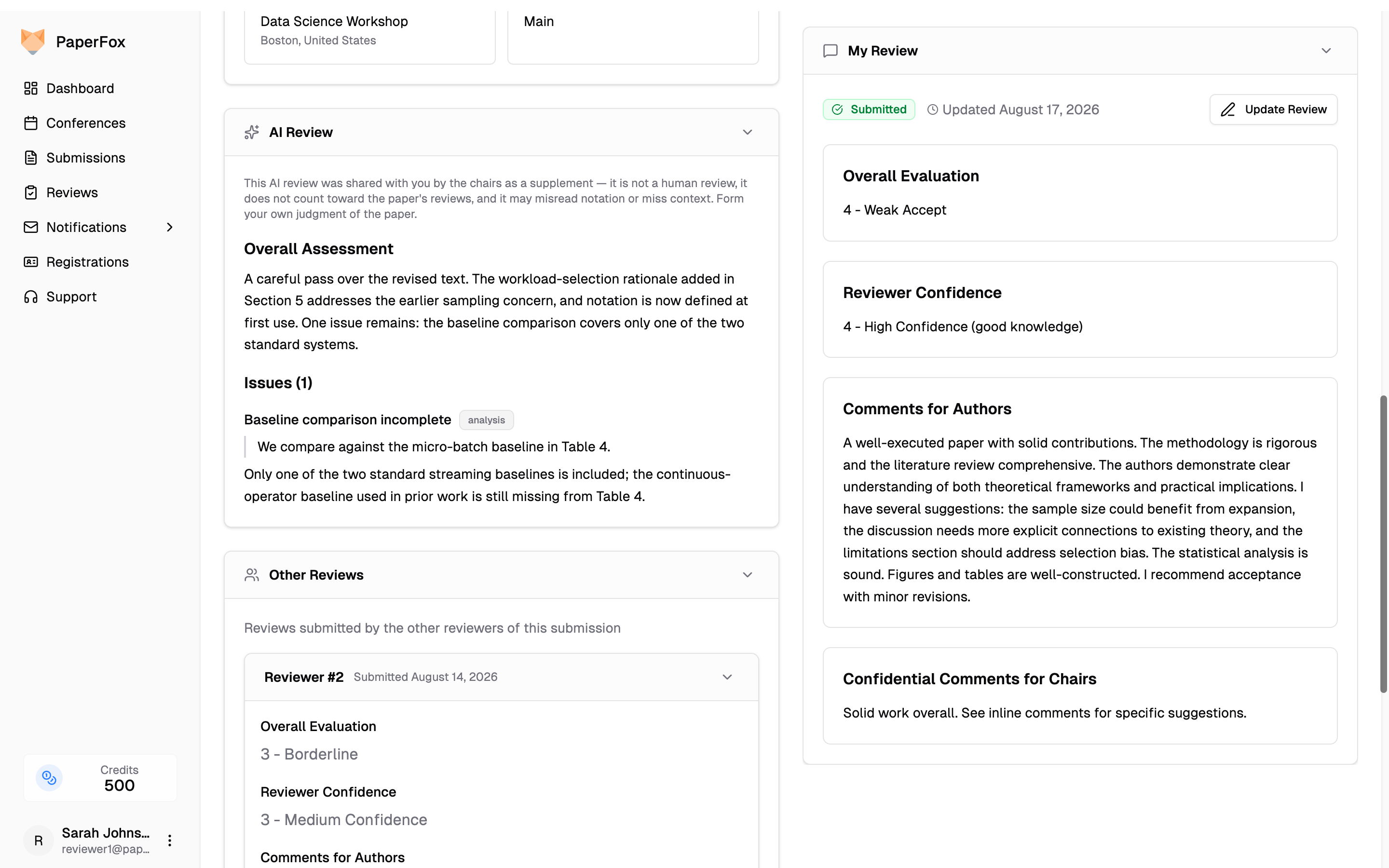Click the Support headset icon

31,297
